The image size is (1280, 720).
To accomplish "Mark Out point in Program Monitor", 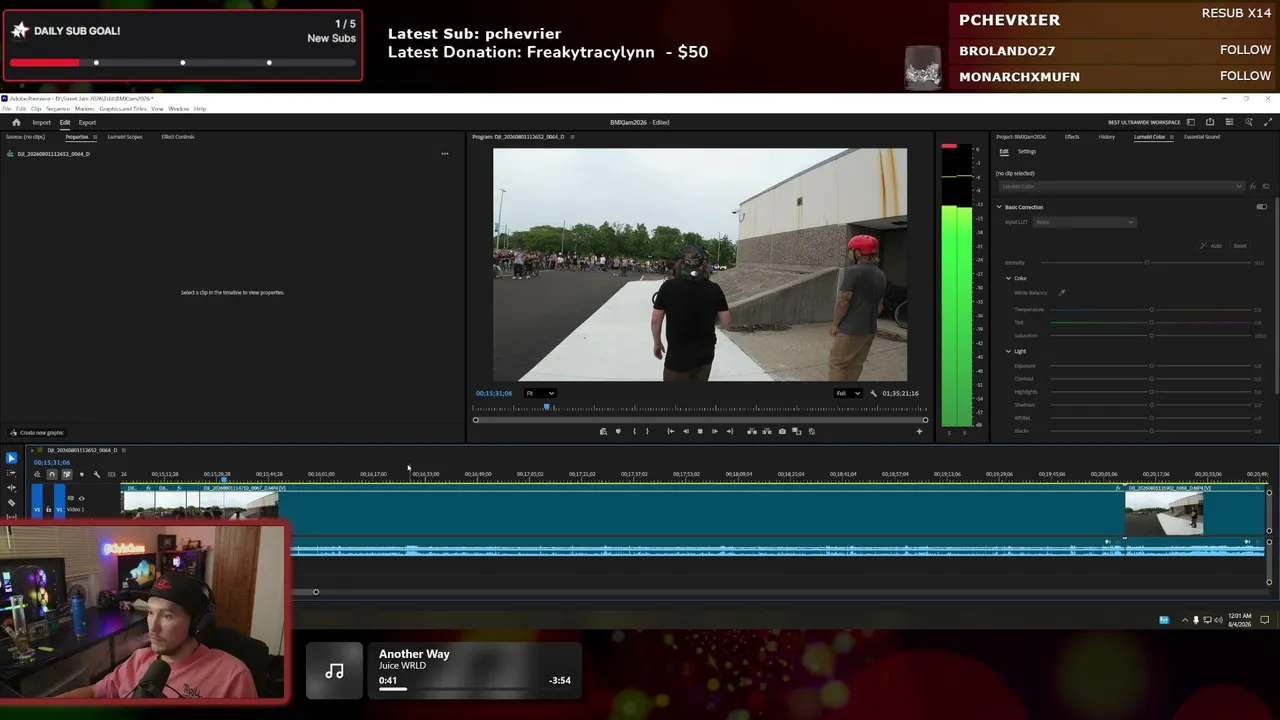I will [x=647, y=431].
